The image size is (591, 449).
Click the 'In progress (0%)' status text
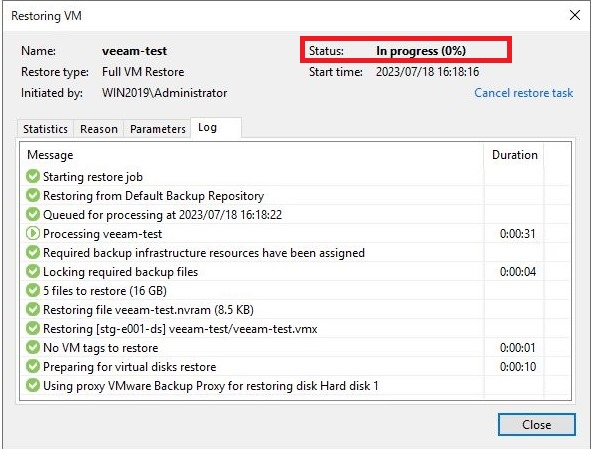pyautogui.click(x=421, y=51)
